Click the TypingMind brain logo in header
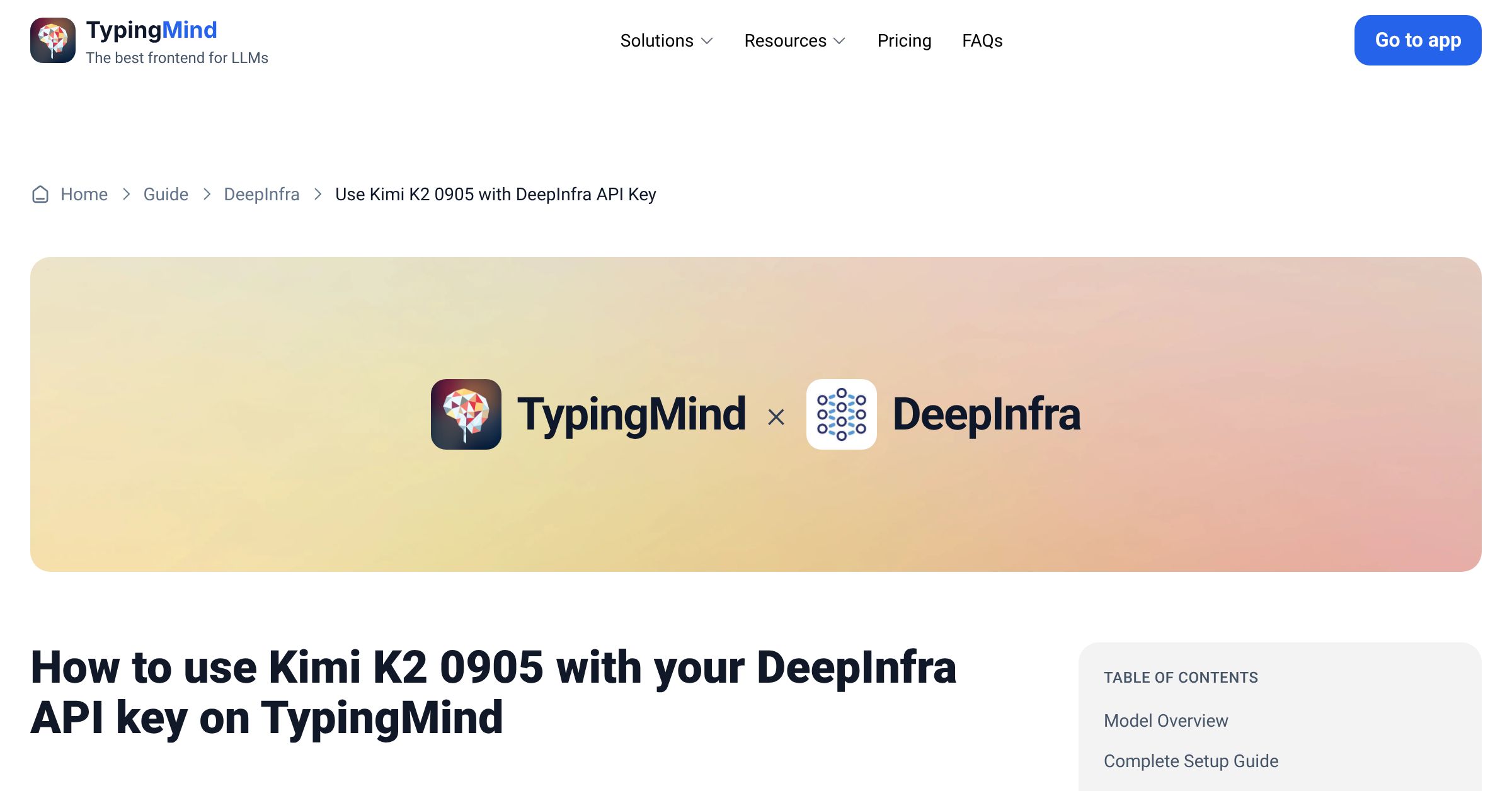Image resolution: width=1512 pixels, height=791 pixels. [x=53, y=40]
